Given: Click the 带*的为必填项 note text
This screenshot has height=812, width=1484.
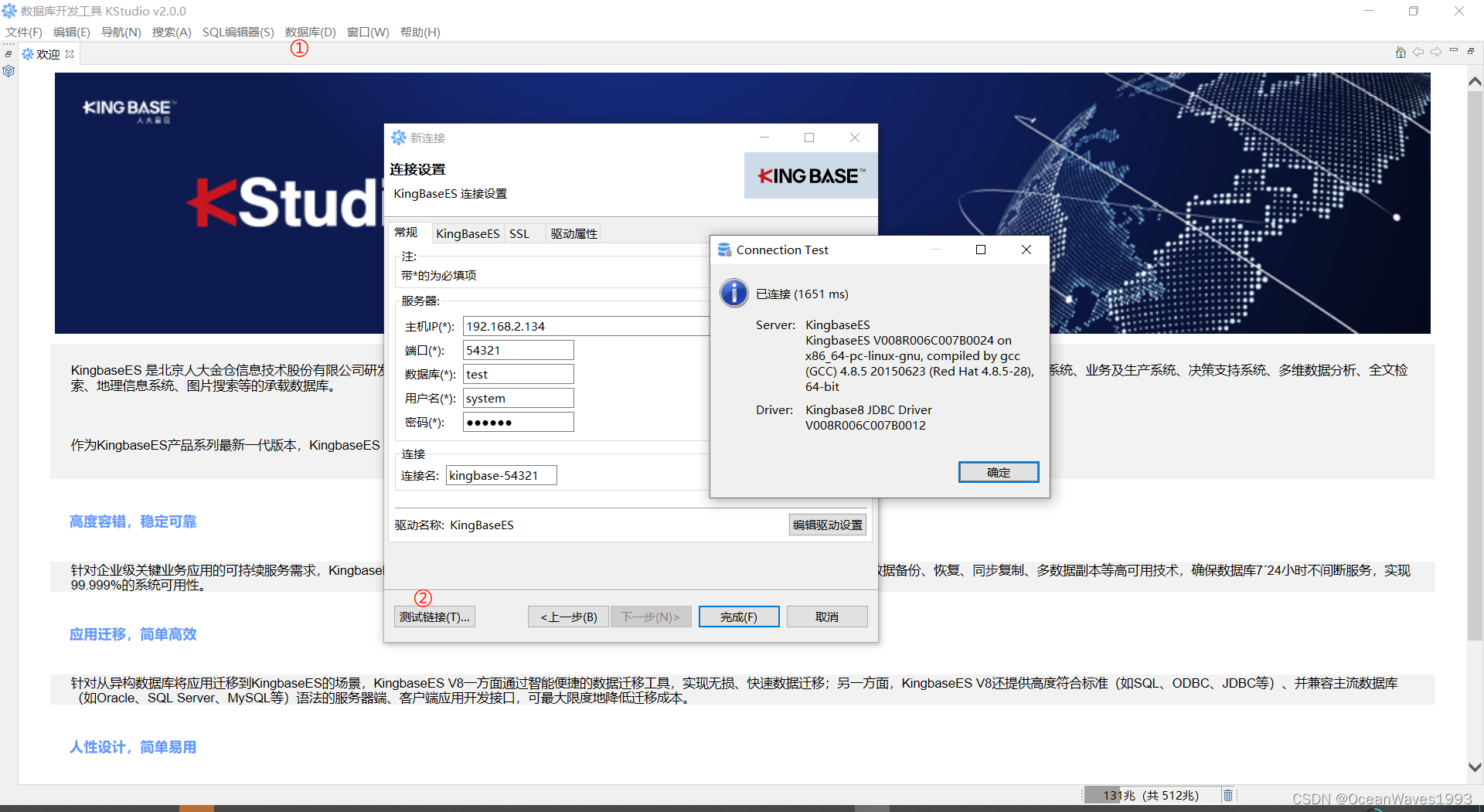Looking at the screenshot, I should [x=438, y=275].
